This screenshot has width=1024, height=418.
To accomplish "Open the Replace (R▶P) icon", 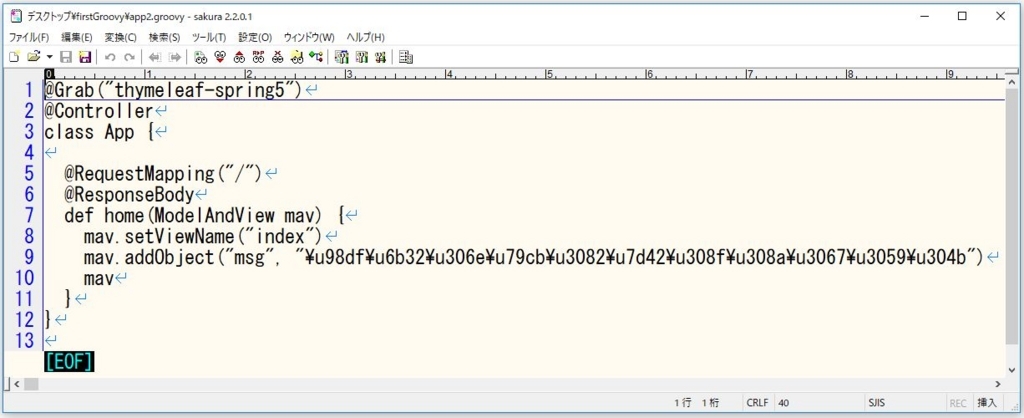I will 259,57.
